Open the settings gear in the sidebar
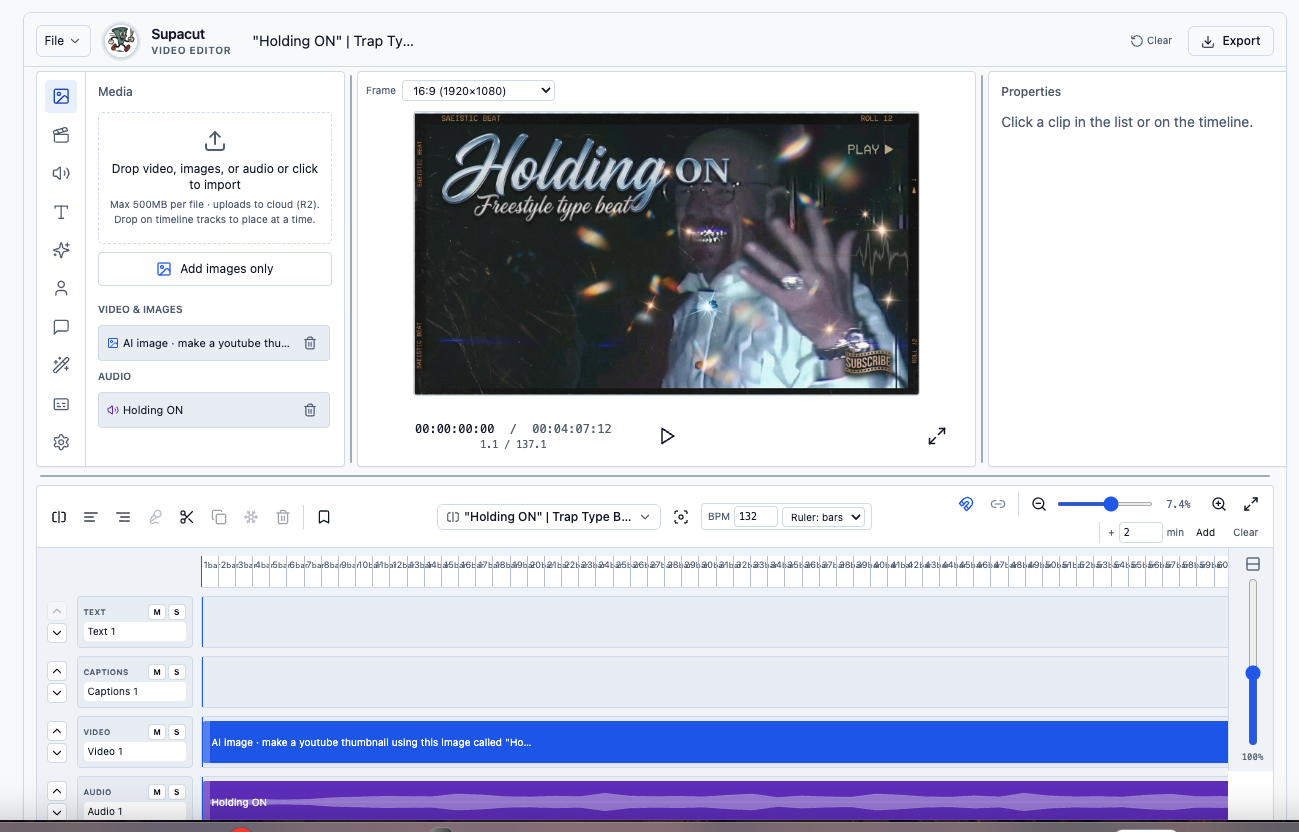 [60, 441]
